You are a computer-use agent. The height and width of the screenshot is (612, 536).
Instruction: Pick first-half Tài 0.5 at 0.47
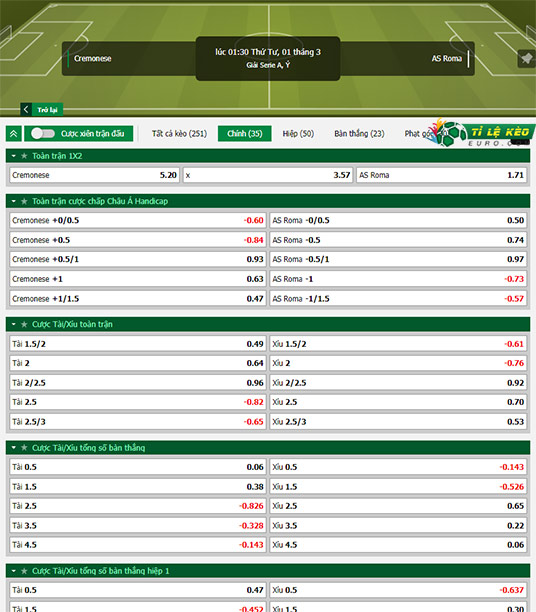pyautogui.click(x=138, y=590)
